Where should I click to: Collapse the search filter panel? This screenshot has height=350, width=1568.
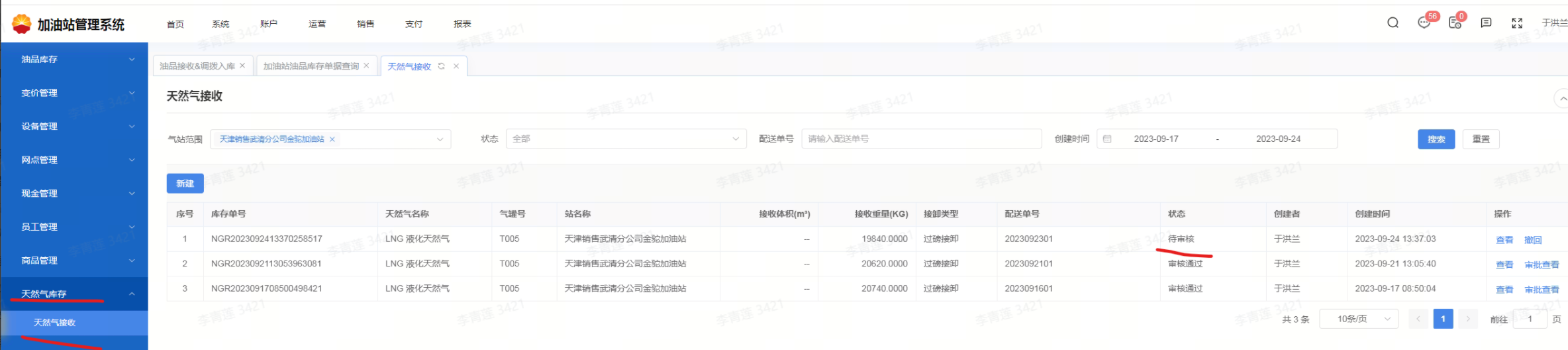(1561, 99)
